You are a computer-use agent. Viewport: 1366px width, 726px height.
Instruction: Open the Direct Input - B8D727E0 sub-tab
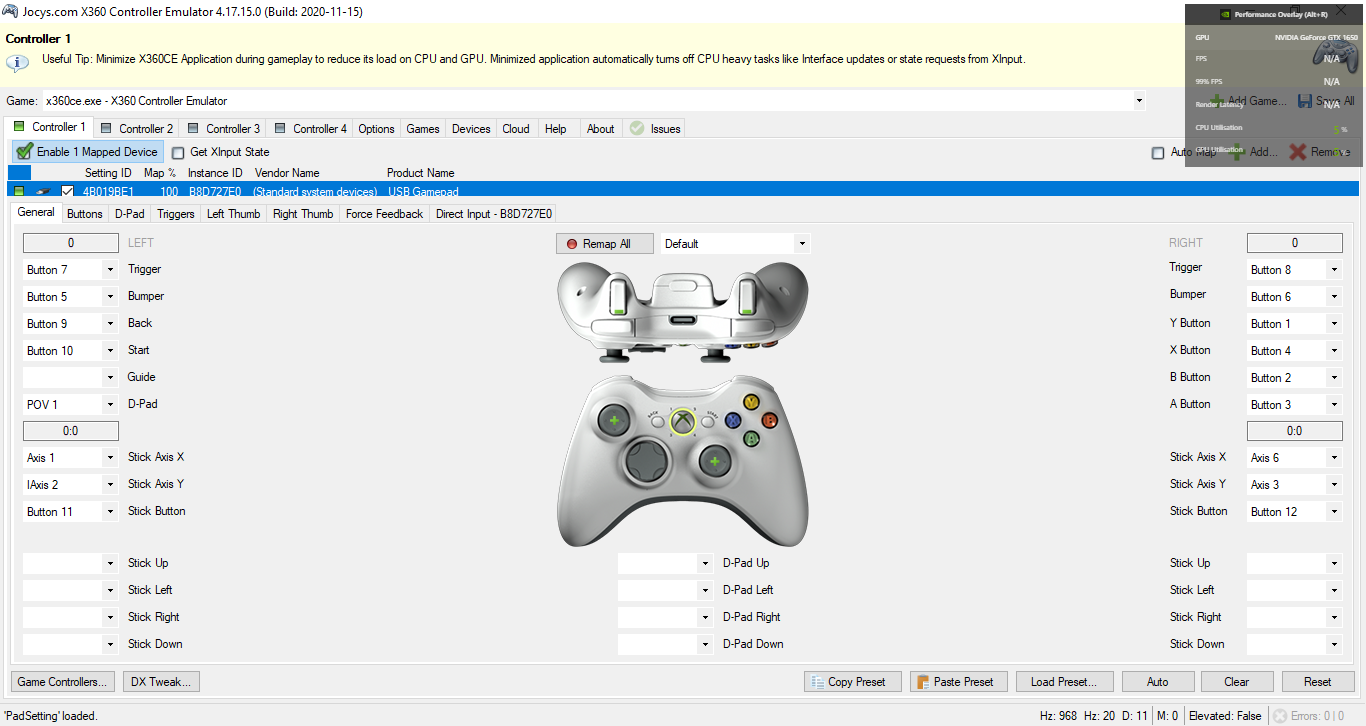494,214
